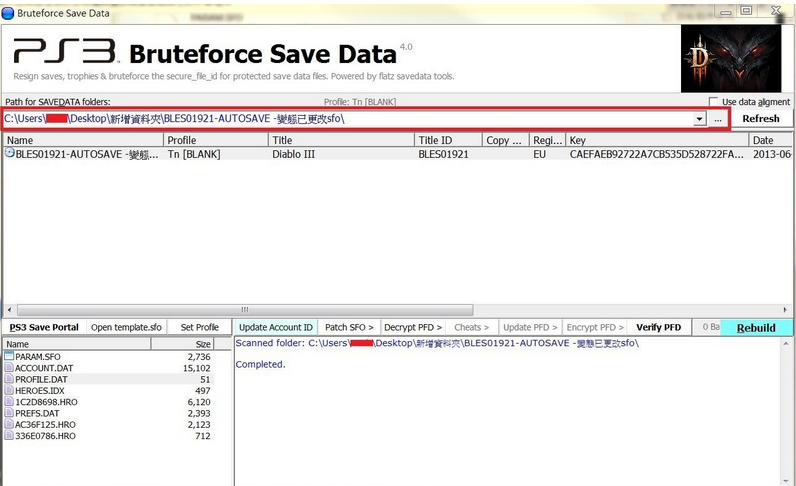Open the PS3 Save Portal
The width and height of the screenshot is (796, 486).
point(43,328)
